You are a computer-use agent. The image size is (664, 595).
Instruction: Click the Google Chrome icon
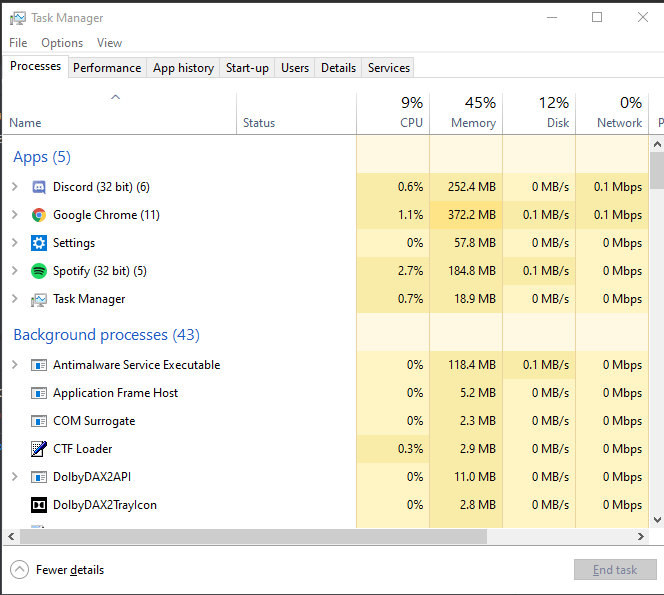click(39, 215)
